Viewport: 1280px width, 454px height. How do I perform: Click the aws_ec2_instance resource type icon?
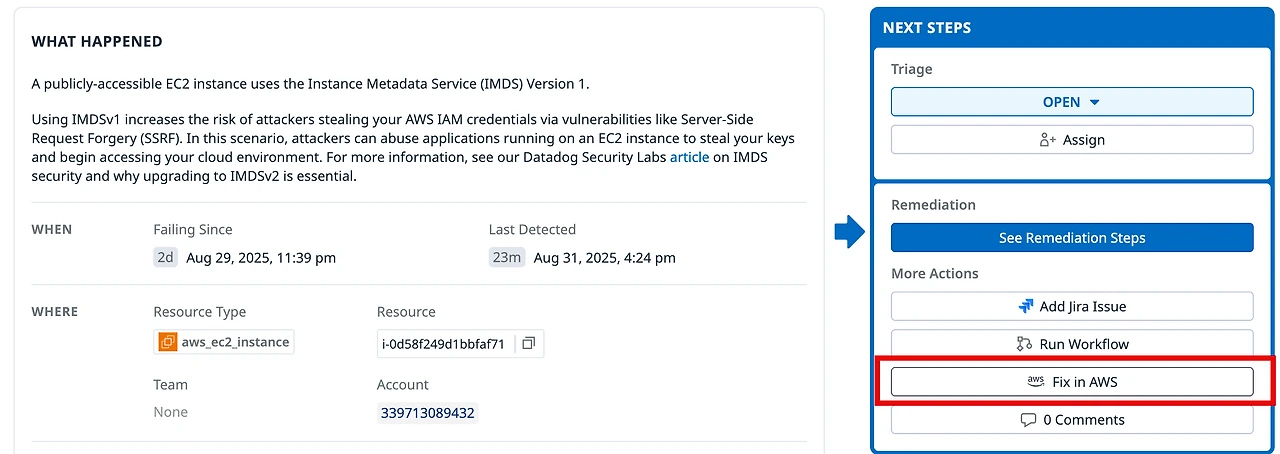[168, 342]
